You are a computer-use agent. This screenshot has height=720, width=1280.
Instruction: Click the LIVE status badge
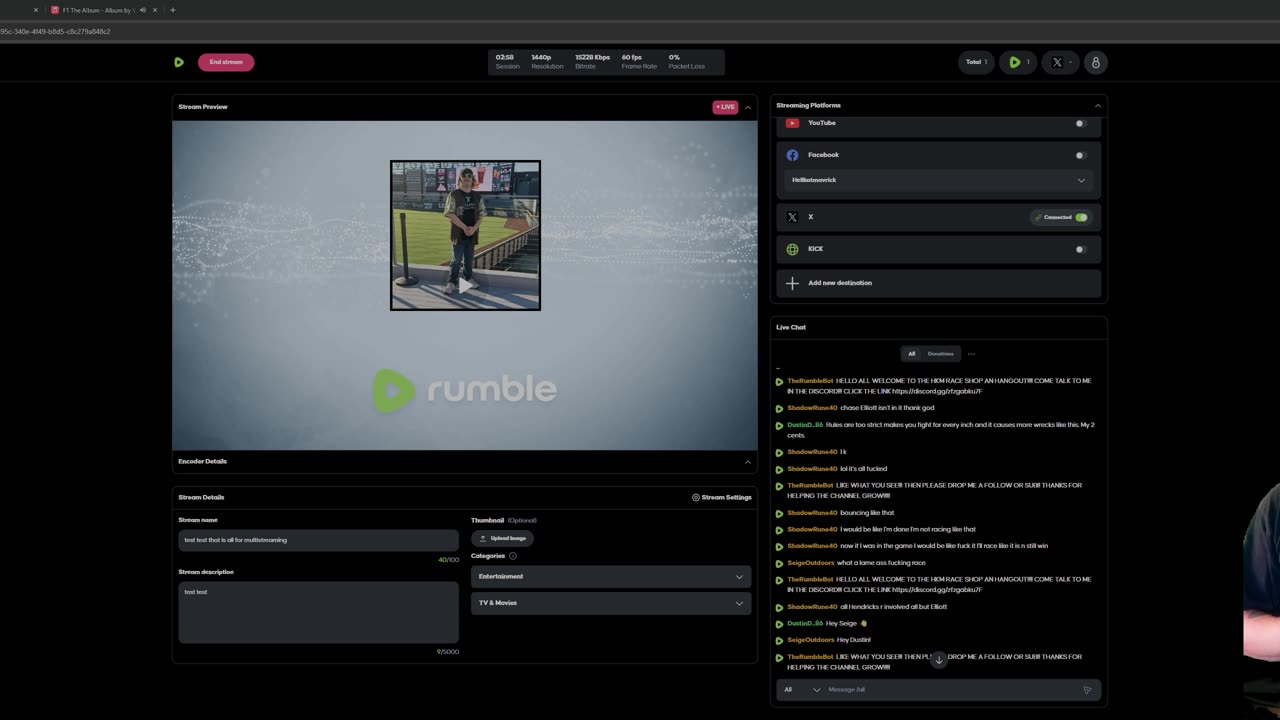pyautogui.click(x=725, y=107)
